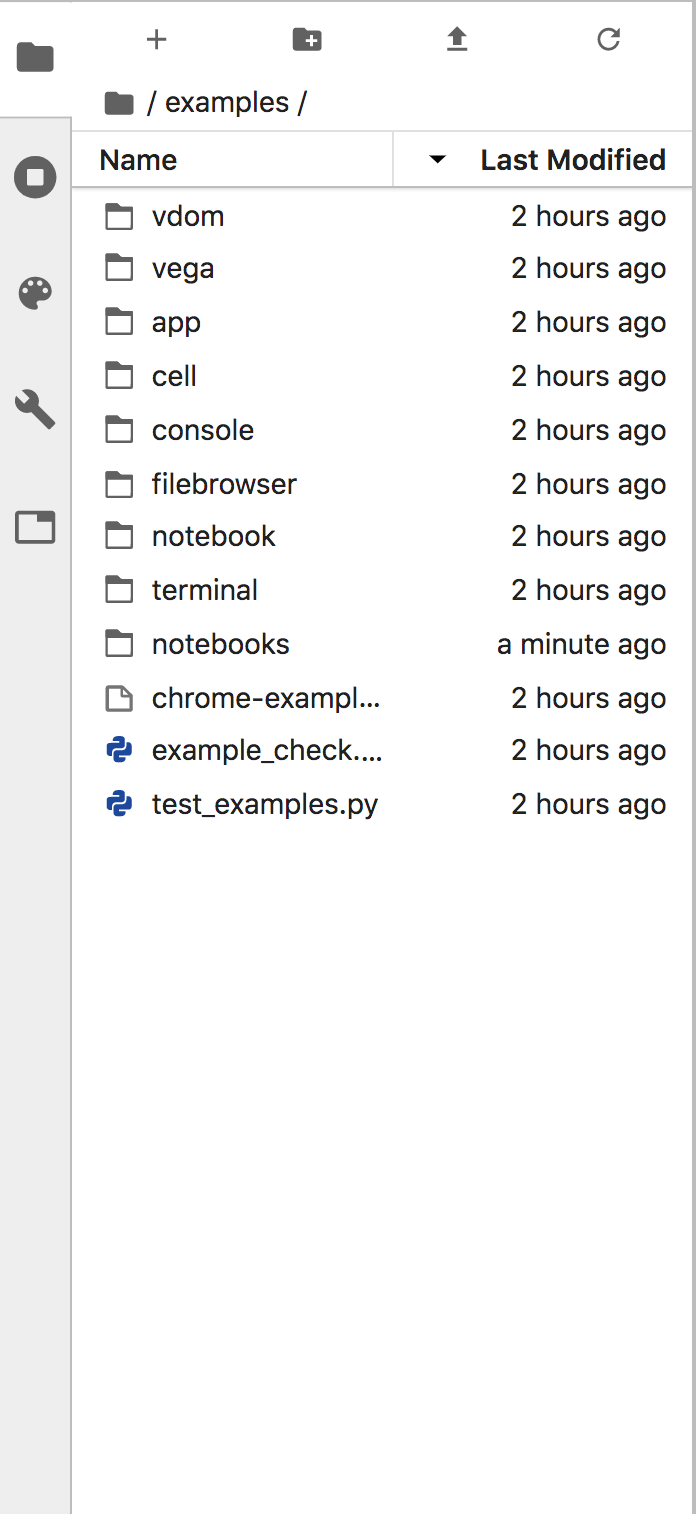Sort files by Last Modified
This screenshot has height=1514, width=696.
pyautogui.click(x=572, y=160)
